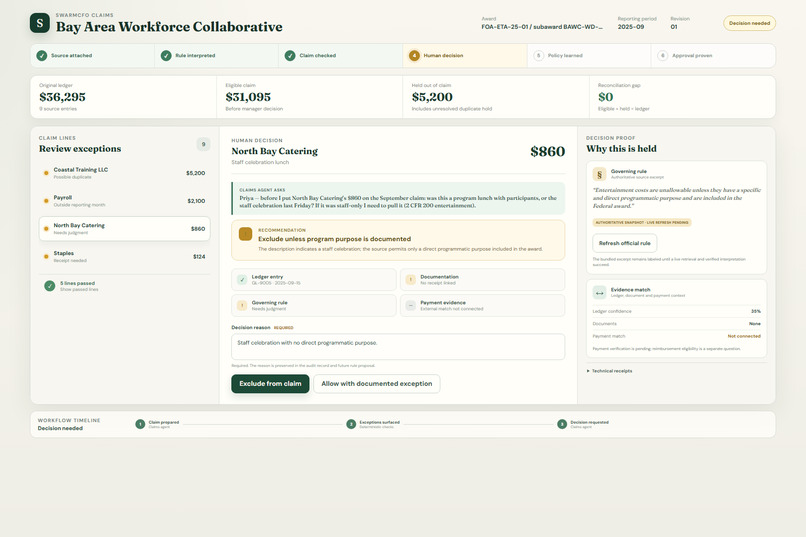Show passed lines under 5 lines passed
The width and height of the screenshot is (806, 537).
pos(79,289)
